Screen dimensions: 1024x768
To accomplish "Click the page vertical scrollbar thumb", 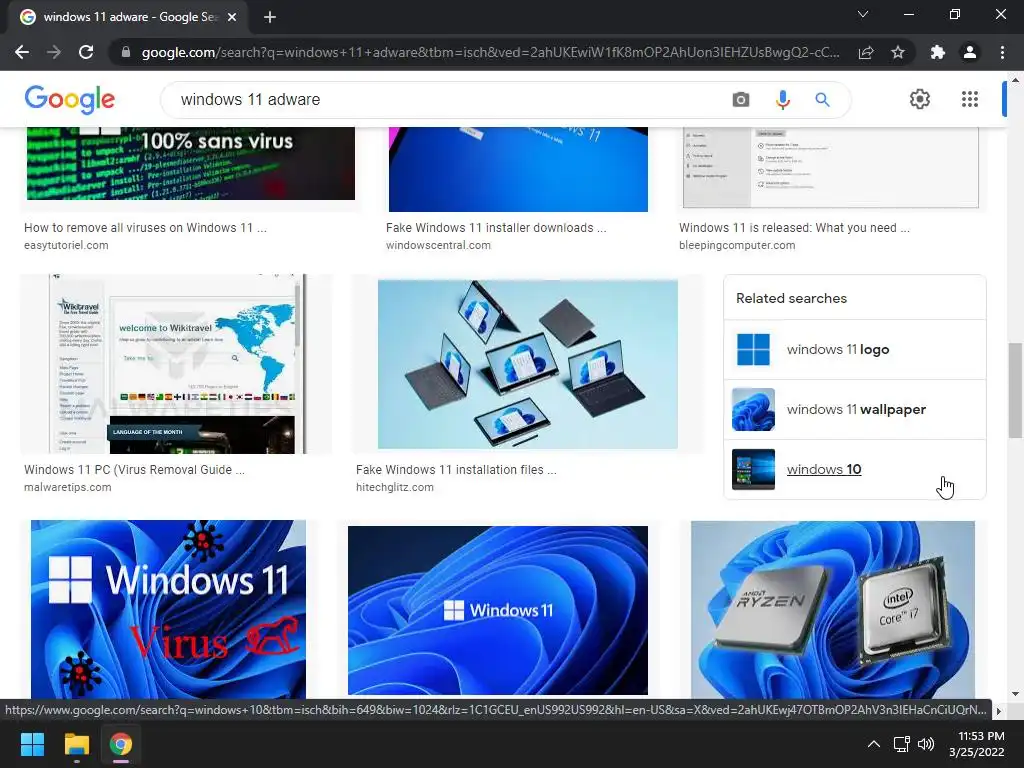I will pos(1015,390).
